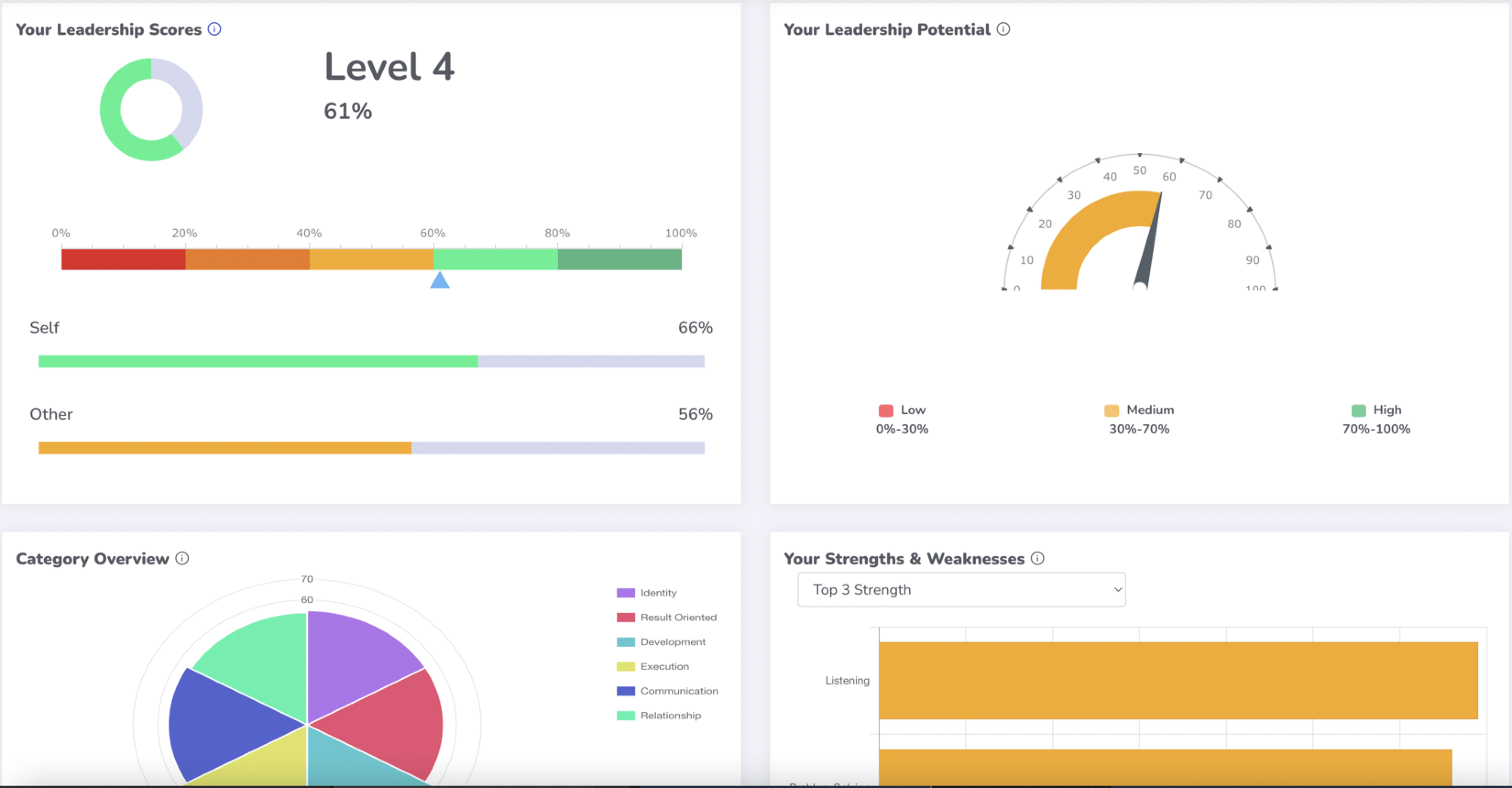Viewport: 1512px width, 788px height.
Task: Click info icon beside Strengths & Weaknesses
Action: click(x=1037, y=558)
